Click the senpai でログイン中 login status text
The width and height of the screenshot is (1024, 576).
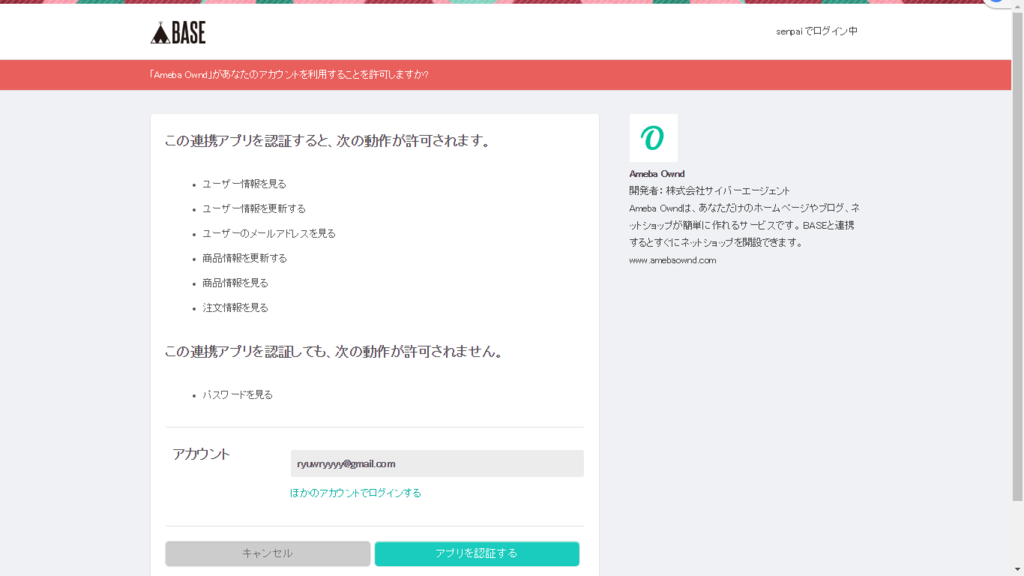pyautogui.click(x=816, y=31)
